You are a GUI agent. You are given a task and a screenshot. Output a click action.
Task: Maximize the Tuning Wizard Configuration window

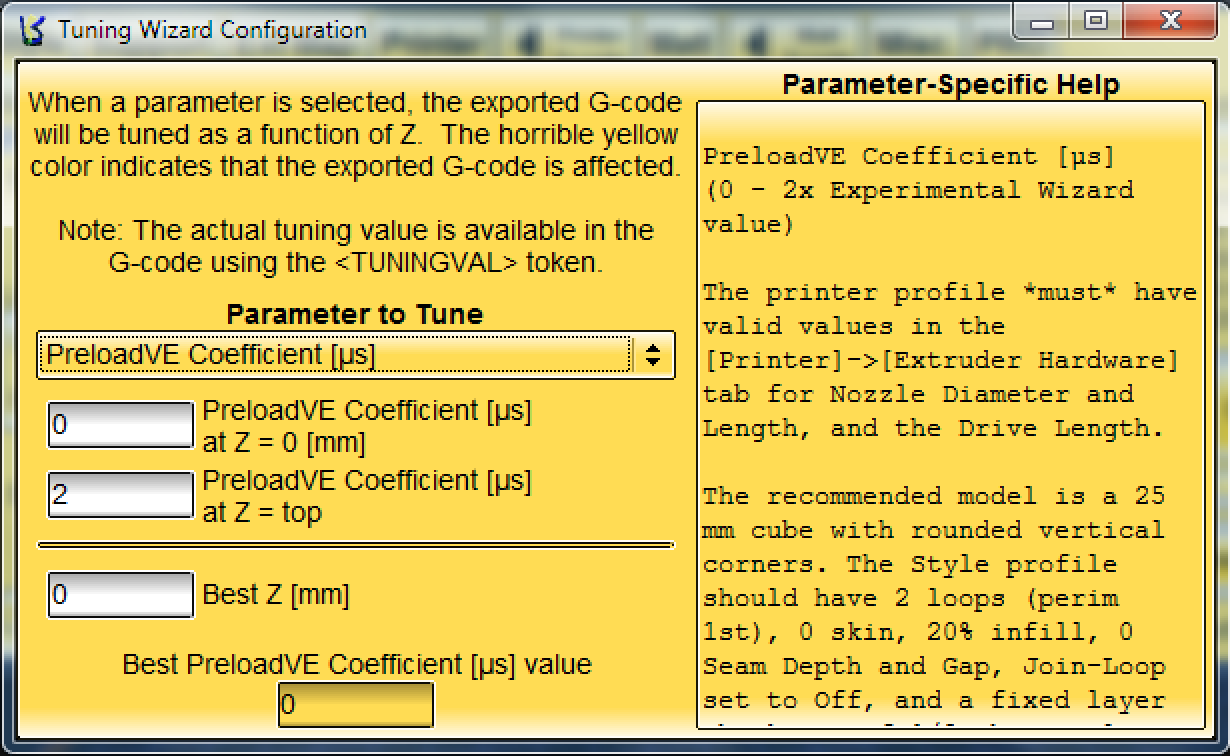(x=1096, y=22)
